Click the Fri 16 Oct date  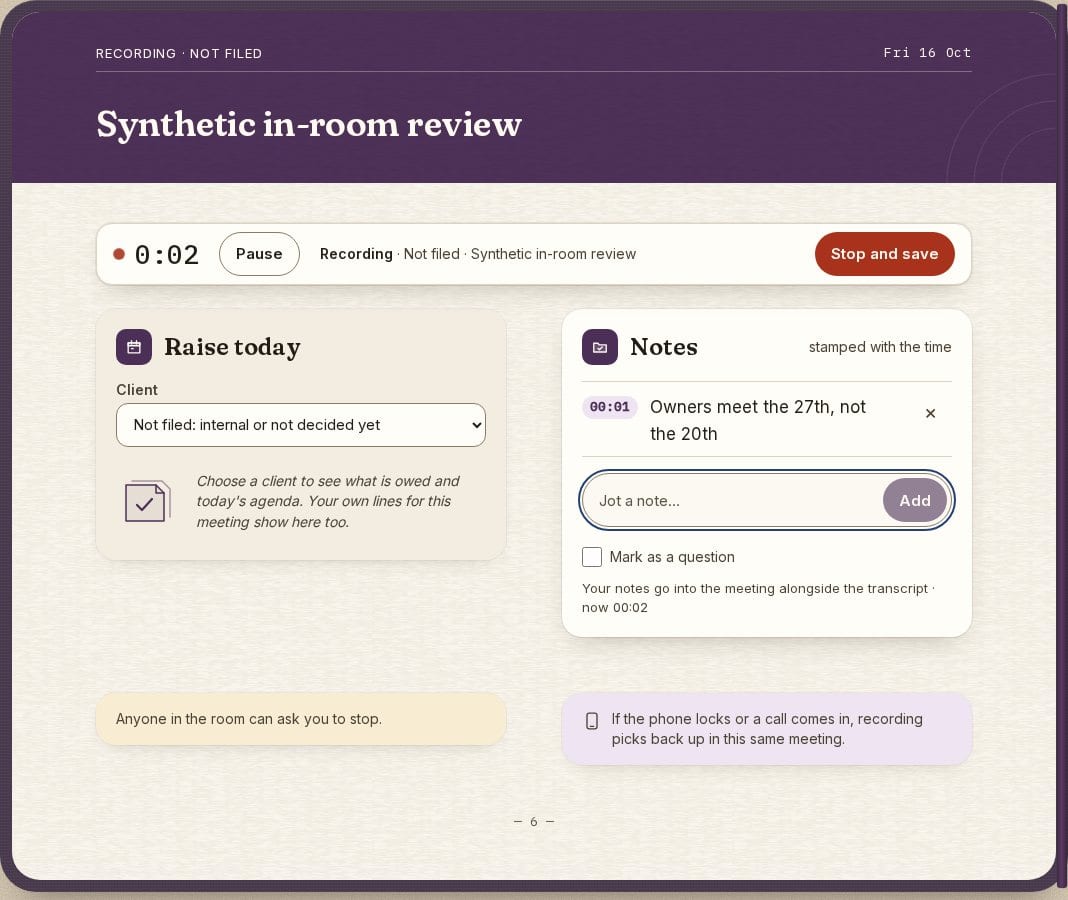927,52
